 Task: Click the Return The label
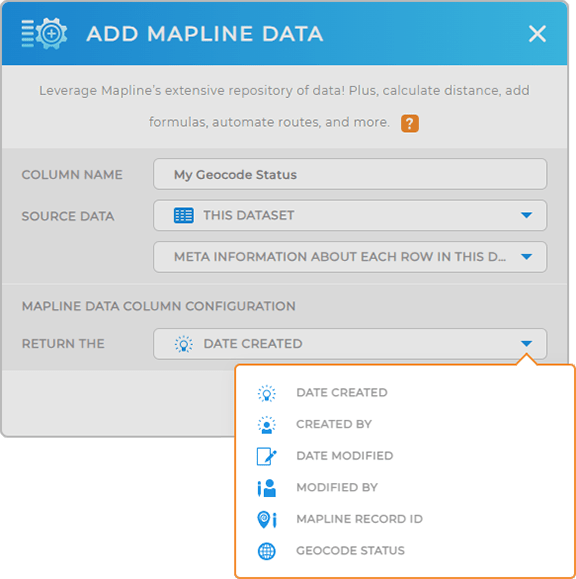63,344
